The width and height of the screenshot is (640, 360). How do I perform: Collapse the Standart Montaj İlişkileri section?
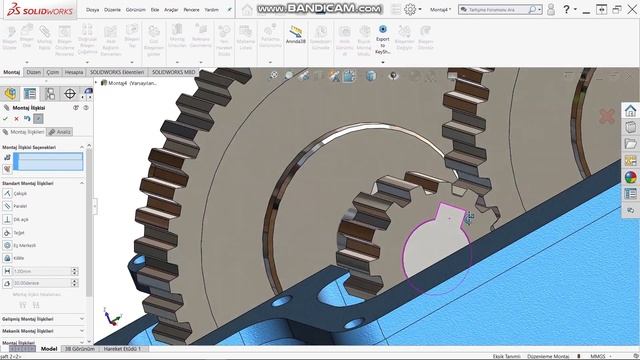point(82,183)
